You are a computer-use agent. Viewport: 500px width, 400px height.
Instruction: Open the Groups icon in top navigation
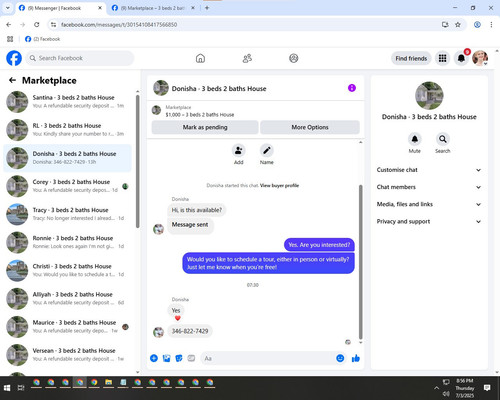(x=294, y=58)
